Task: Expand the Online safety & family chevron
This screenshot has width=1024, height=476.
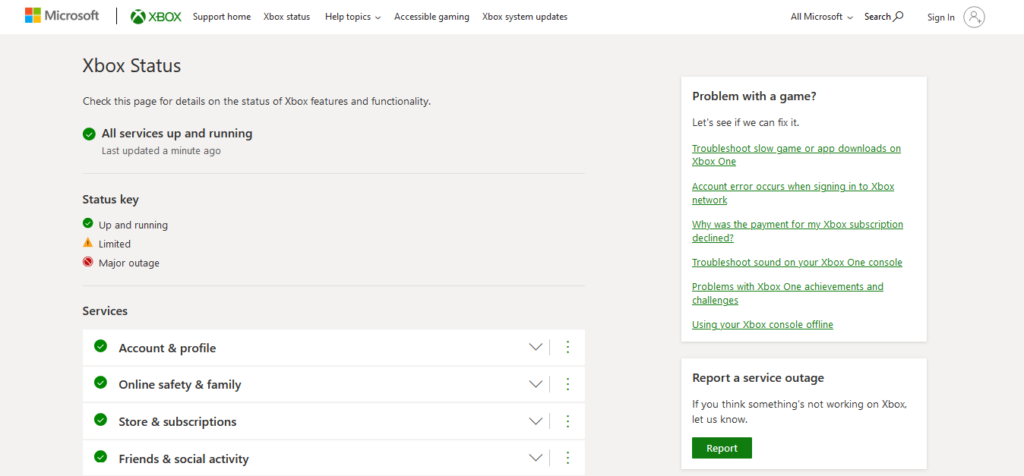Action: click(x=536, y=384)
